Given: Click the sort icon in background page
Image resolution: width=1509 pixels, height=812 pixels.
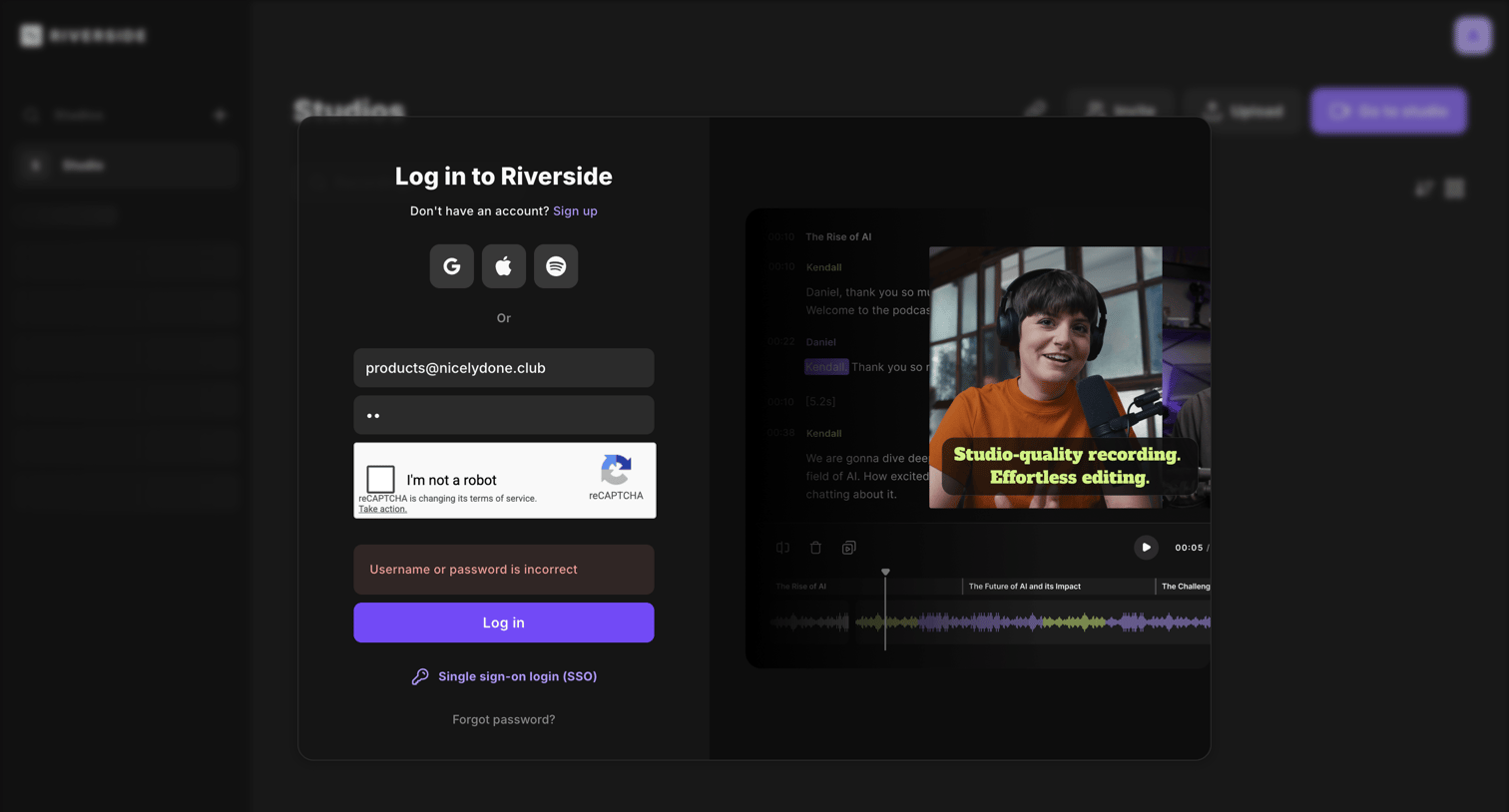Looking at the screenshot, I should click(x=1424, y=189).
